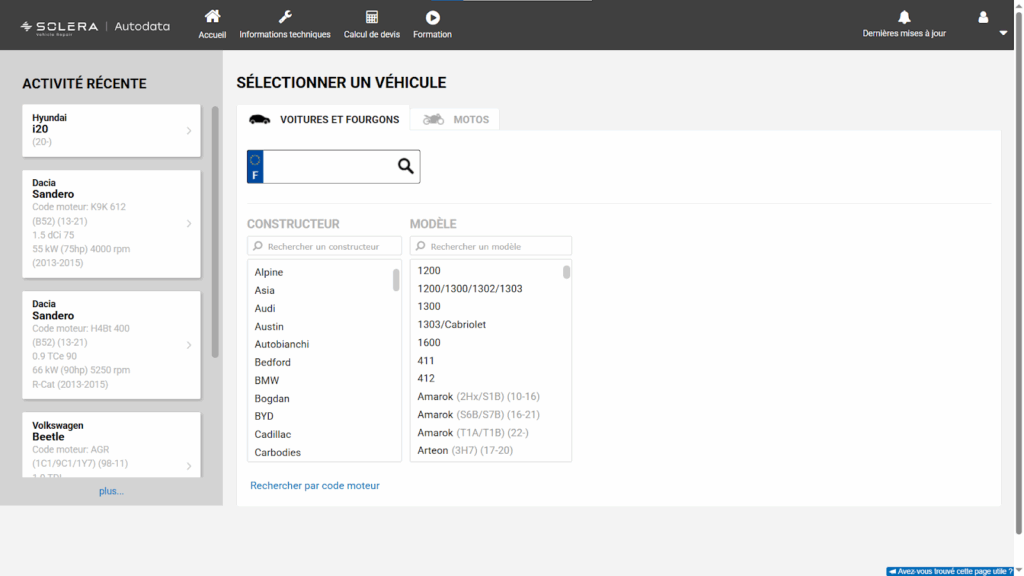Select Autobianchi constructor
Viewport: 1024px width, 576px height.
281,344
